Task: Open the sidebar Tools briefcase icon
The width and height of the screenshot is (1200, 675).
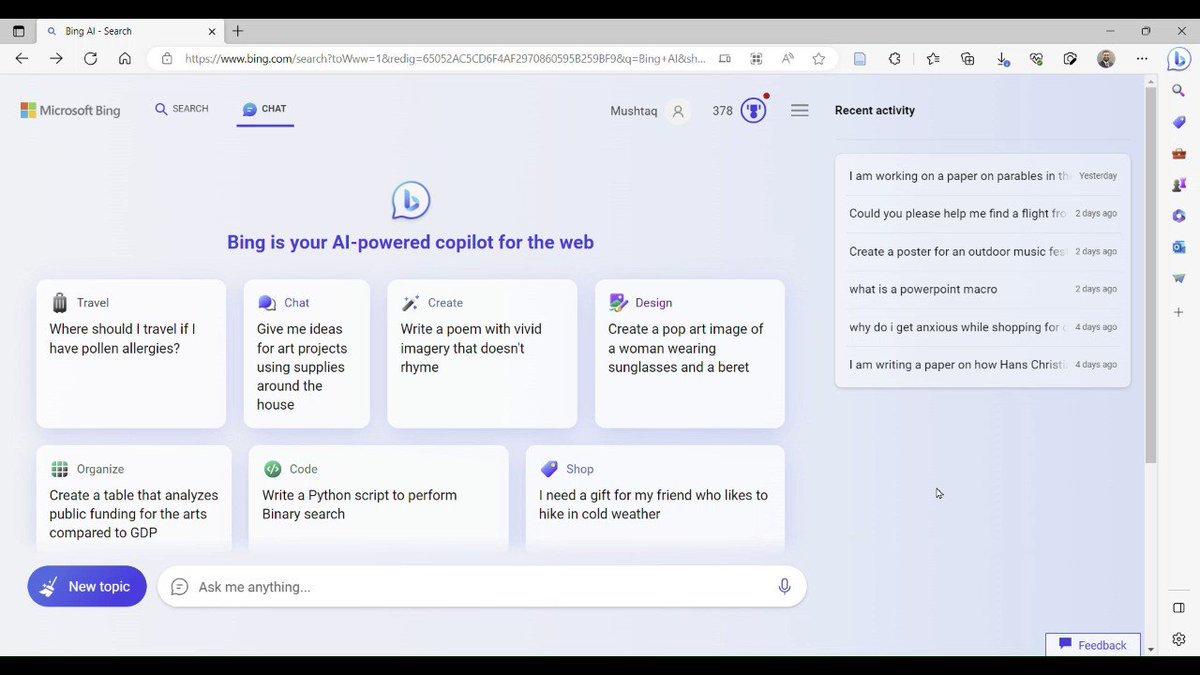Action: pyautogui.click(x=1179, y=154)
